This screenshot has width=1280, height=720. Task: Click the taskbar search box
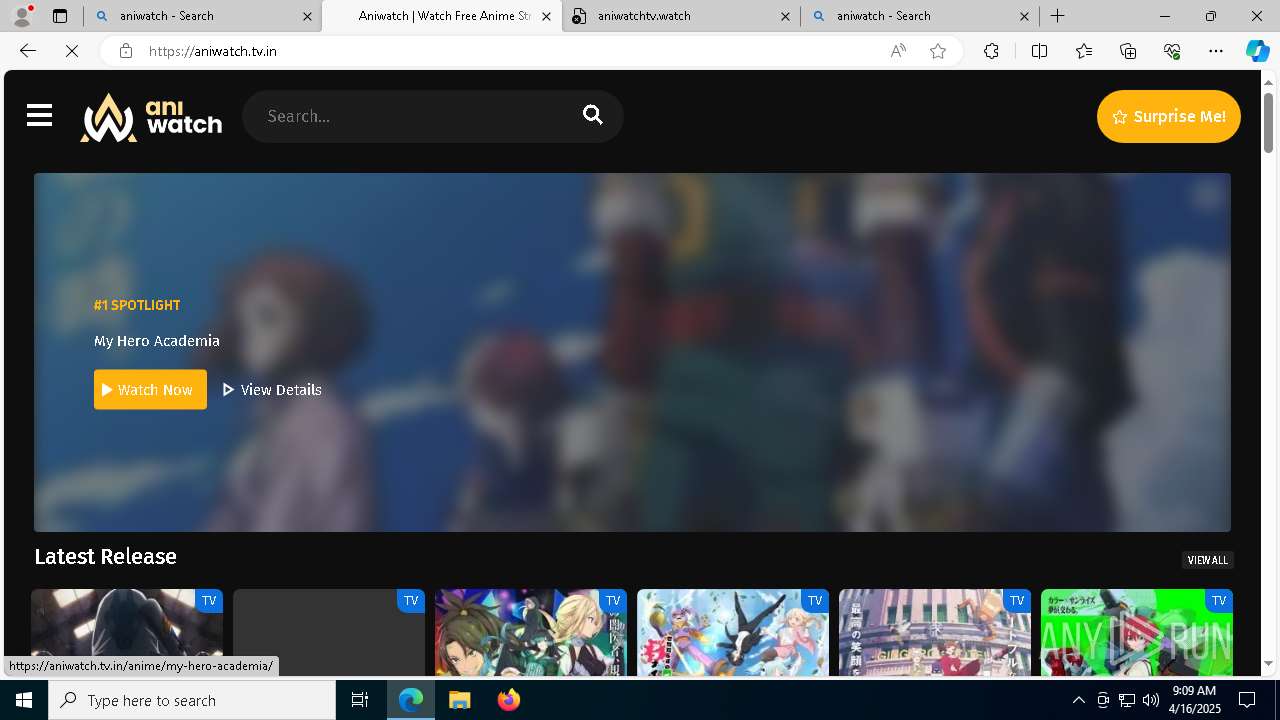pos(192,700)
